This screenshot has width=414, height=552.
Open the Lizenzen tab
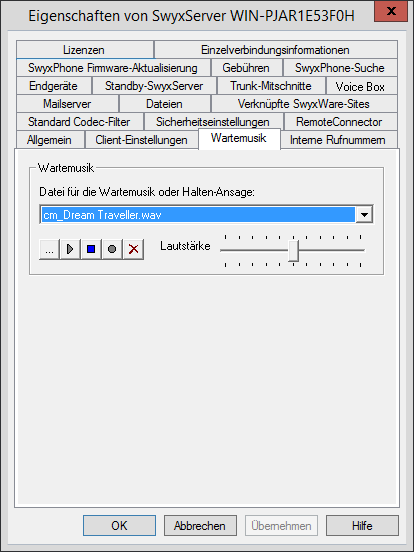[x=84, y=50]
